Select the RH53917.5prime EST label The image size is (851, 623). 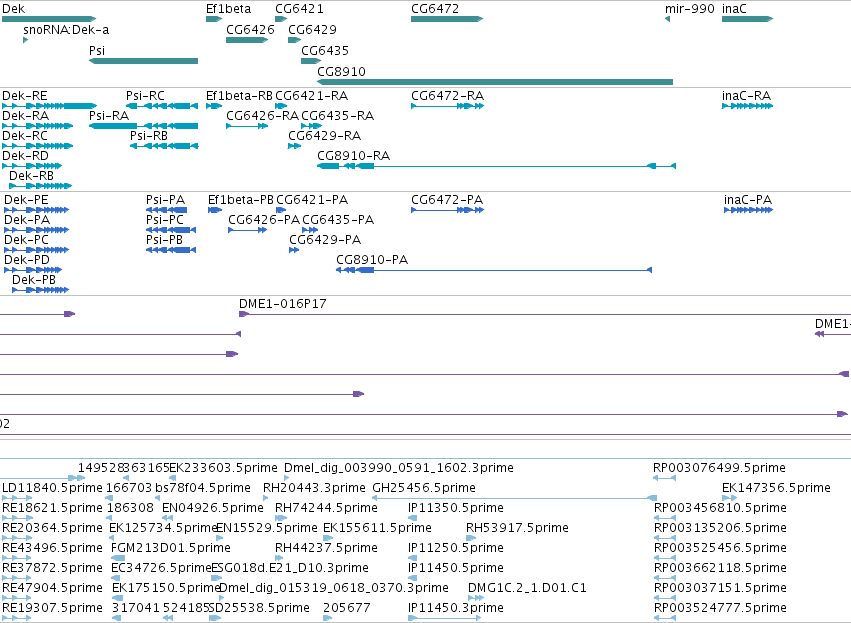click(517, 528)
